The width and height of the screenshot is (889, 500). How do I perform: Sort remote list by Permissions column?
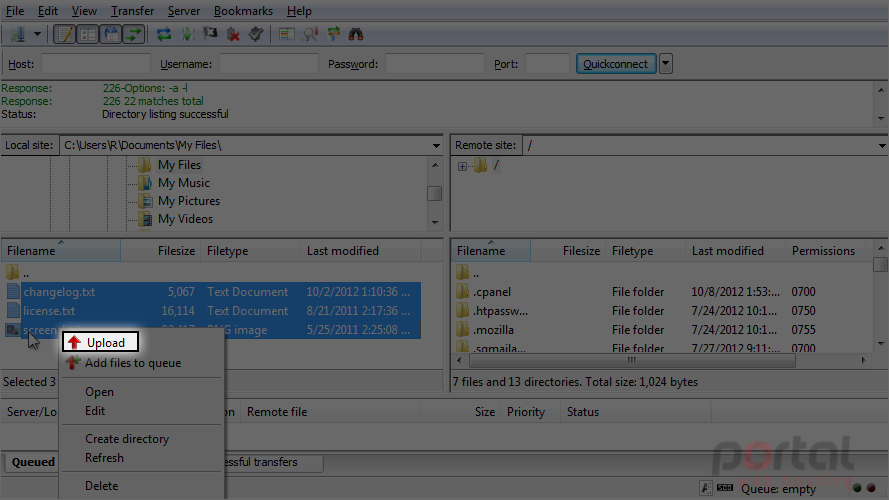824,251
